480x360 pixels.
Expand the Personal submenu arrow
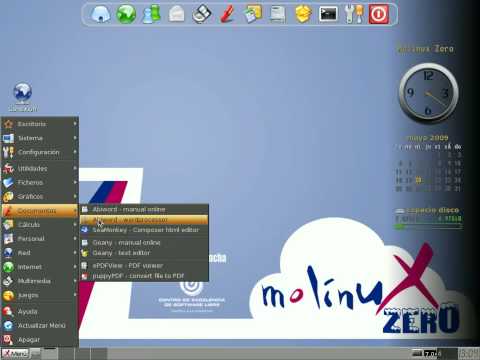pos(75,239)
